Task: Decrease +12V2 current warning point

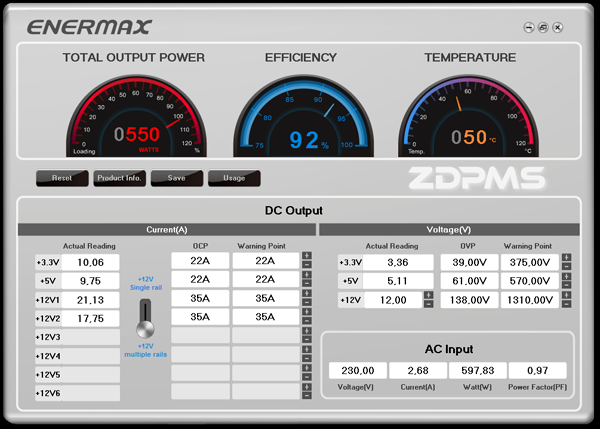Action: point(307,321)
